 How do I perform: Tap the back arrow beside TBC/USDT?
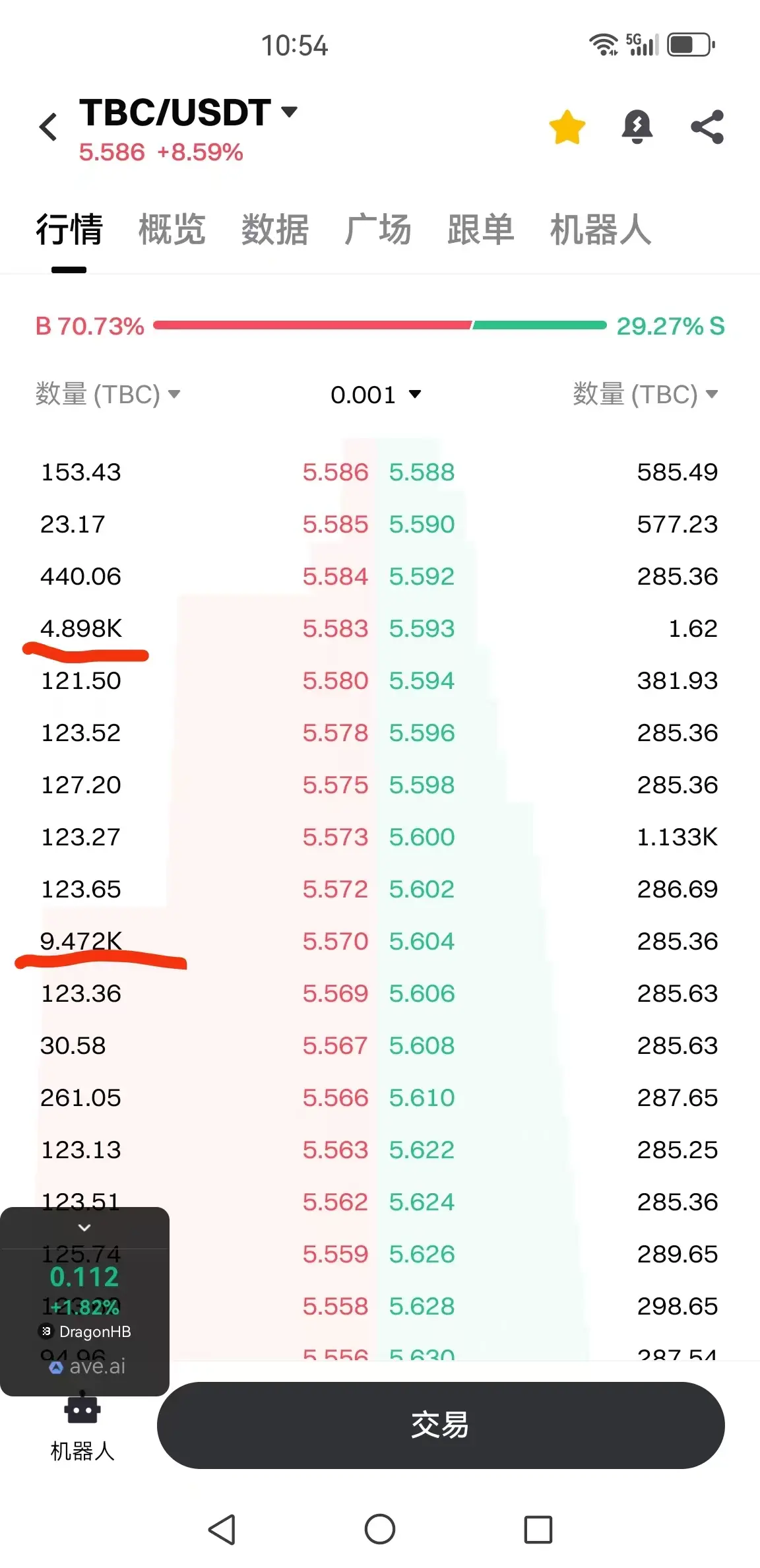tap(48, 127)
